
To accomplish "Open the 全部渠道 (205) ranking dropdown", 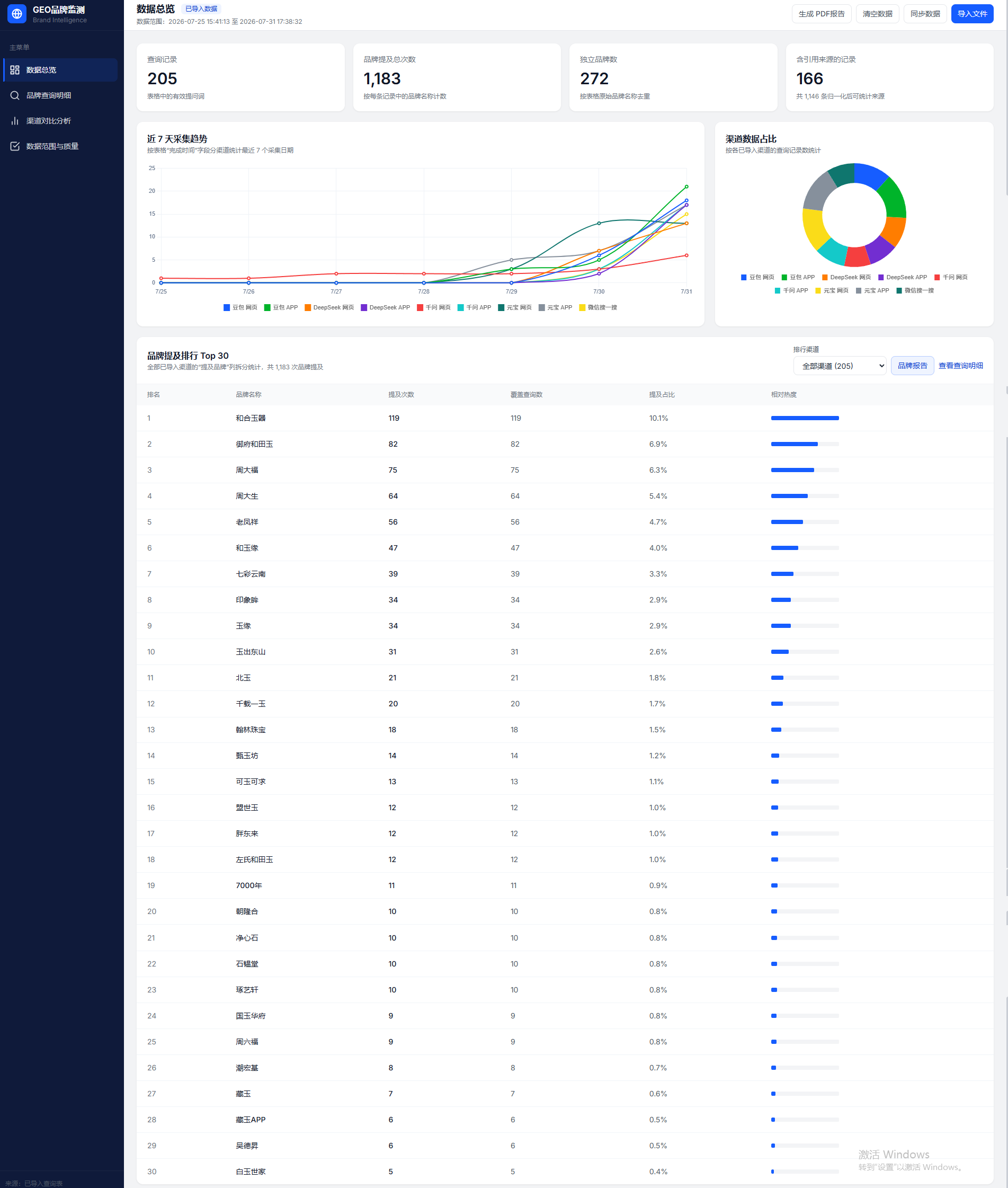I will pyautogui.click(x=840, y=366).
